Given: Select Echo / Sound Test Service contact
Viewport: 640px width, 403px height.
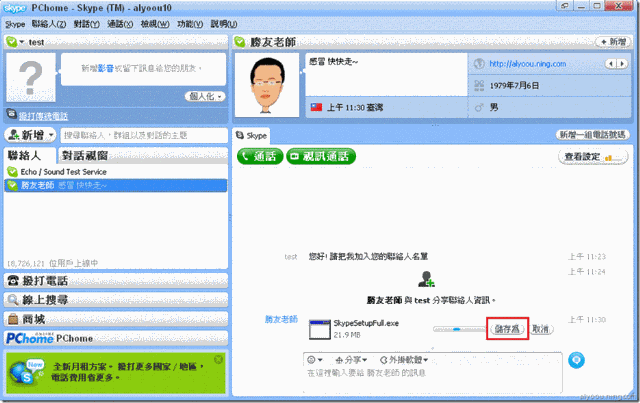Looking at the screenshot, I should 116,172.
